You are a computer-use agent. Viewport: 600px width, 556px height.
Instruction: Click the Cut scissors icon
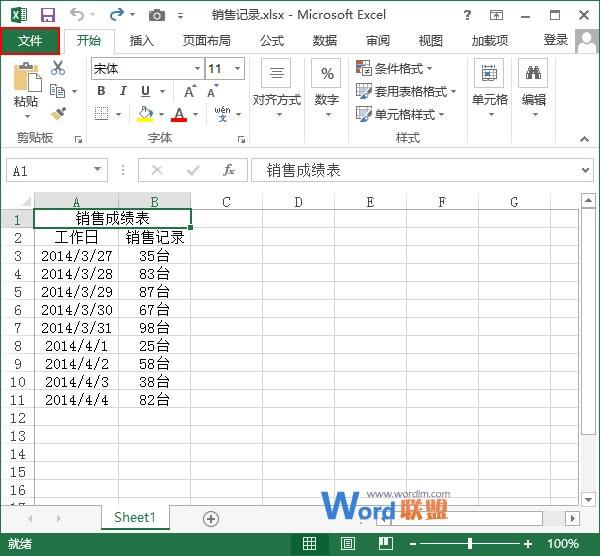pos(58,68)
